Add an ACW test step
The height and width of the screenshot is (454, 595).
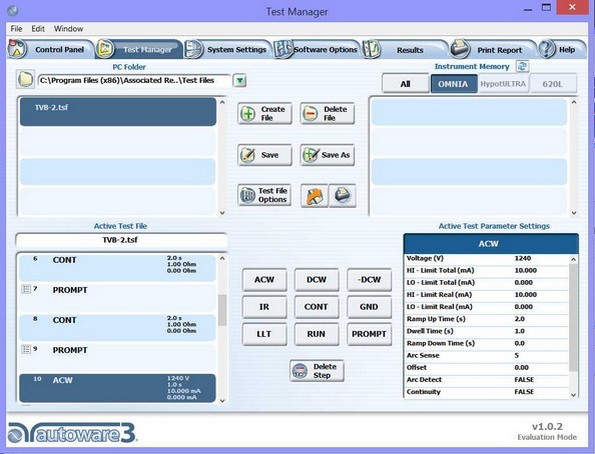point(264,280)
